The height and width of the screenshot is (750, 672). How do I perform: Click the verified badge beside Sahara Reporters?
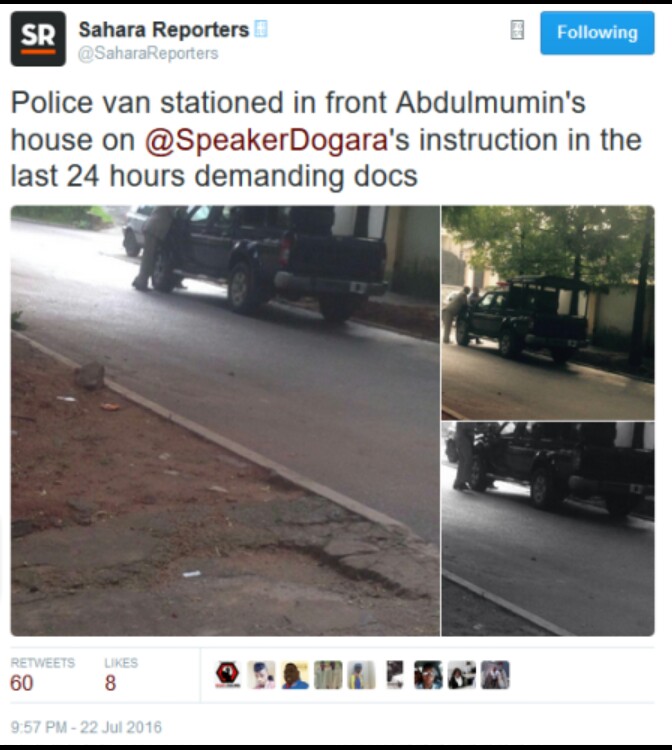[x=260, y=29]
